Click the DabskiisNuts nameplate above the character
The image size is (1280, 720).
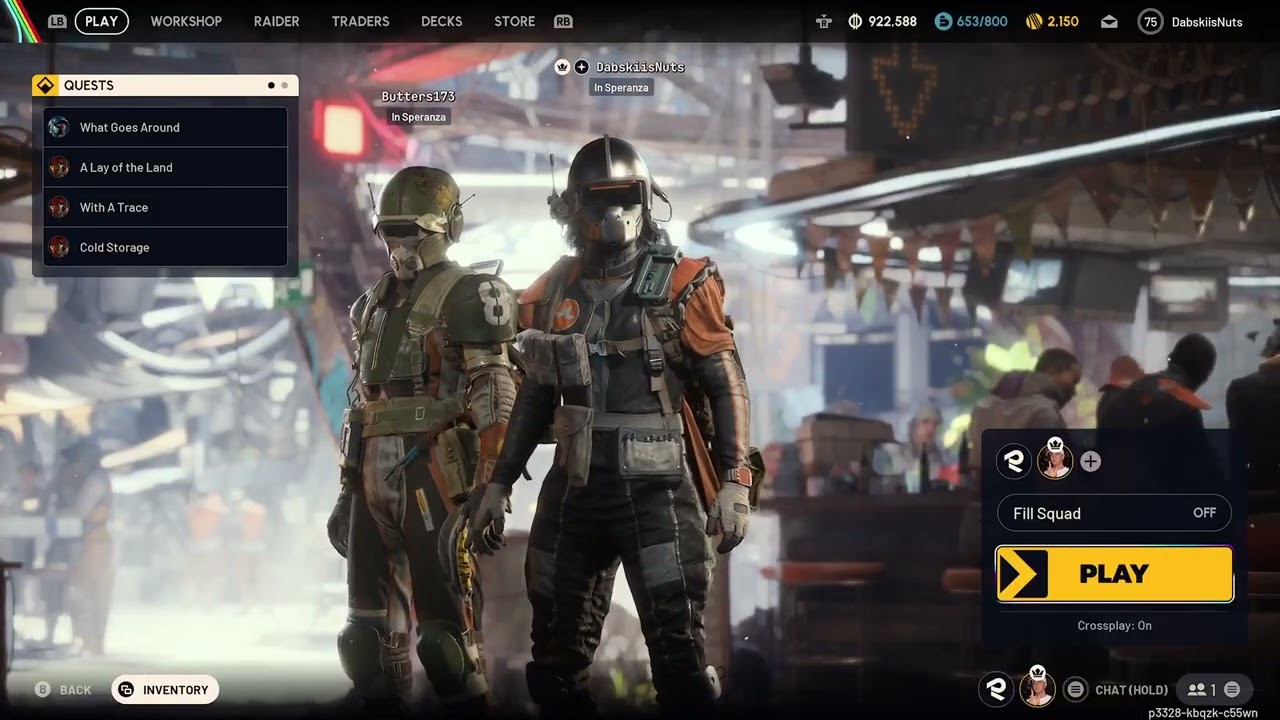click(640, 67)
